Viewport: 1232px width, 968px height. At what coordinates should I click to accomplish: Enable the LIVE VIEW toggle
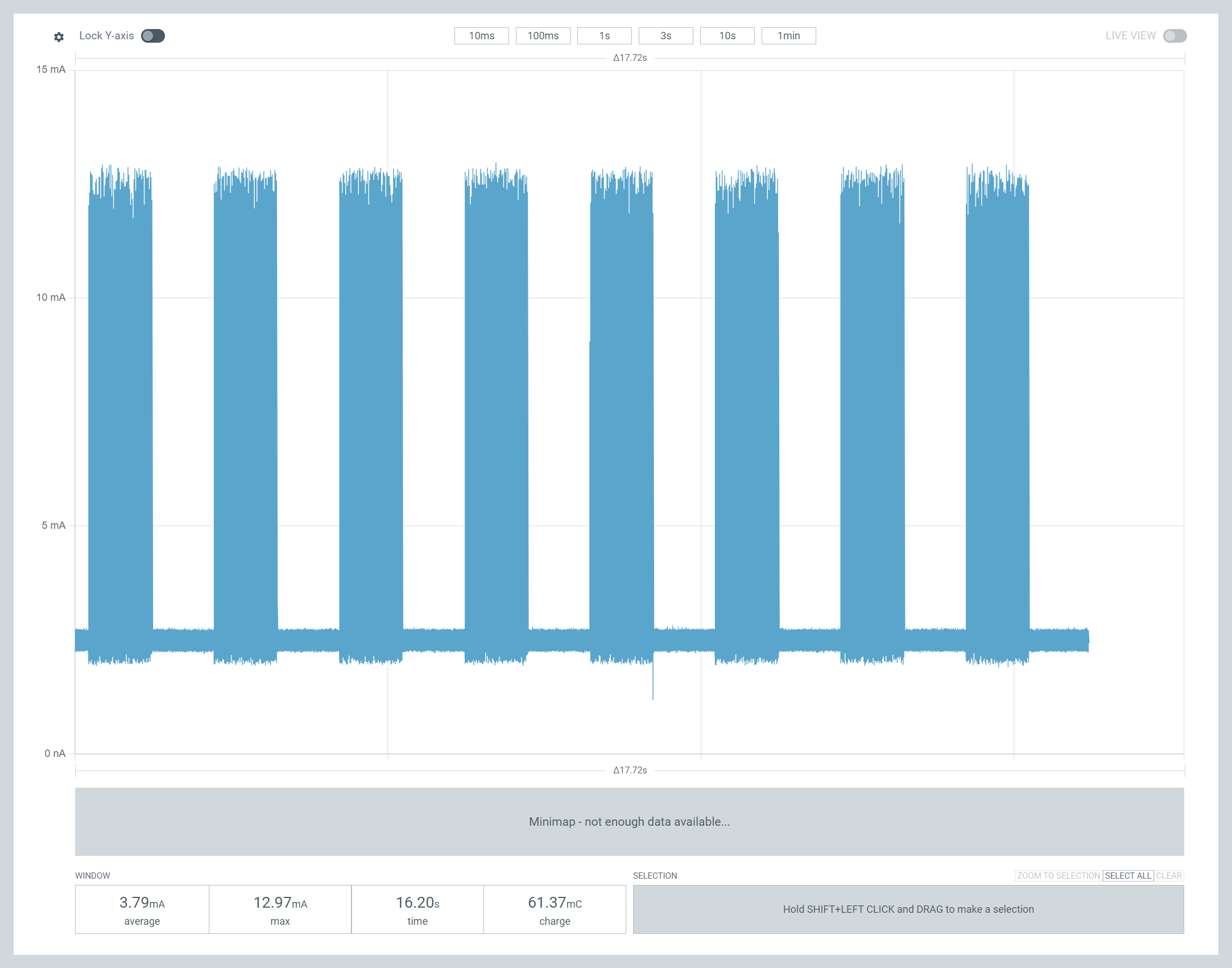1174,36
